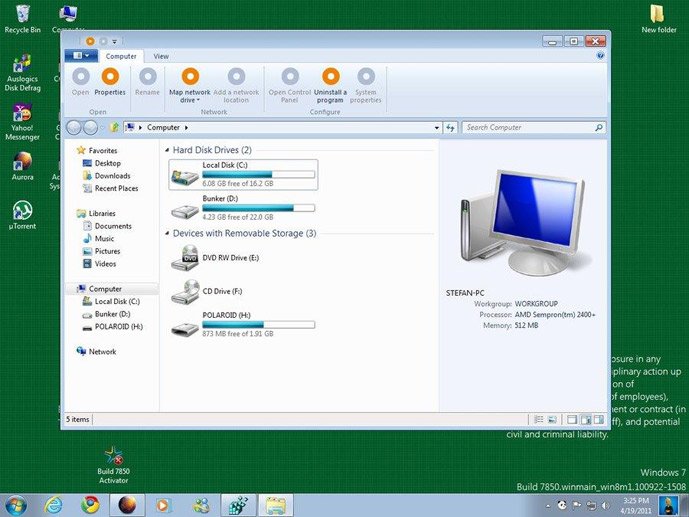The height and width of the screenshot is (517, 689).
Task: Show hidden system tray icons arrow
Action: pos(548,506)
